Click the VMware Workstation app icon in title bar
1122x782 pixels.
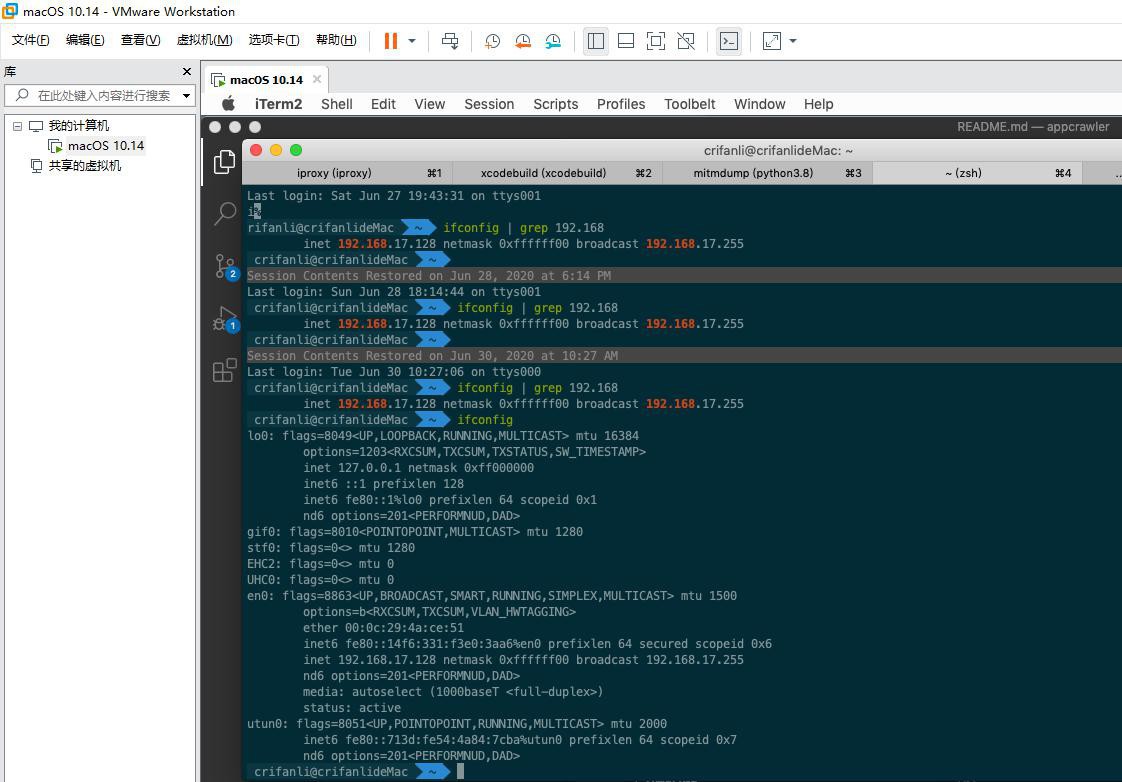[x=10, y=11]
